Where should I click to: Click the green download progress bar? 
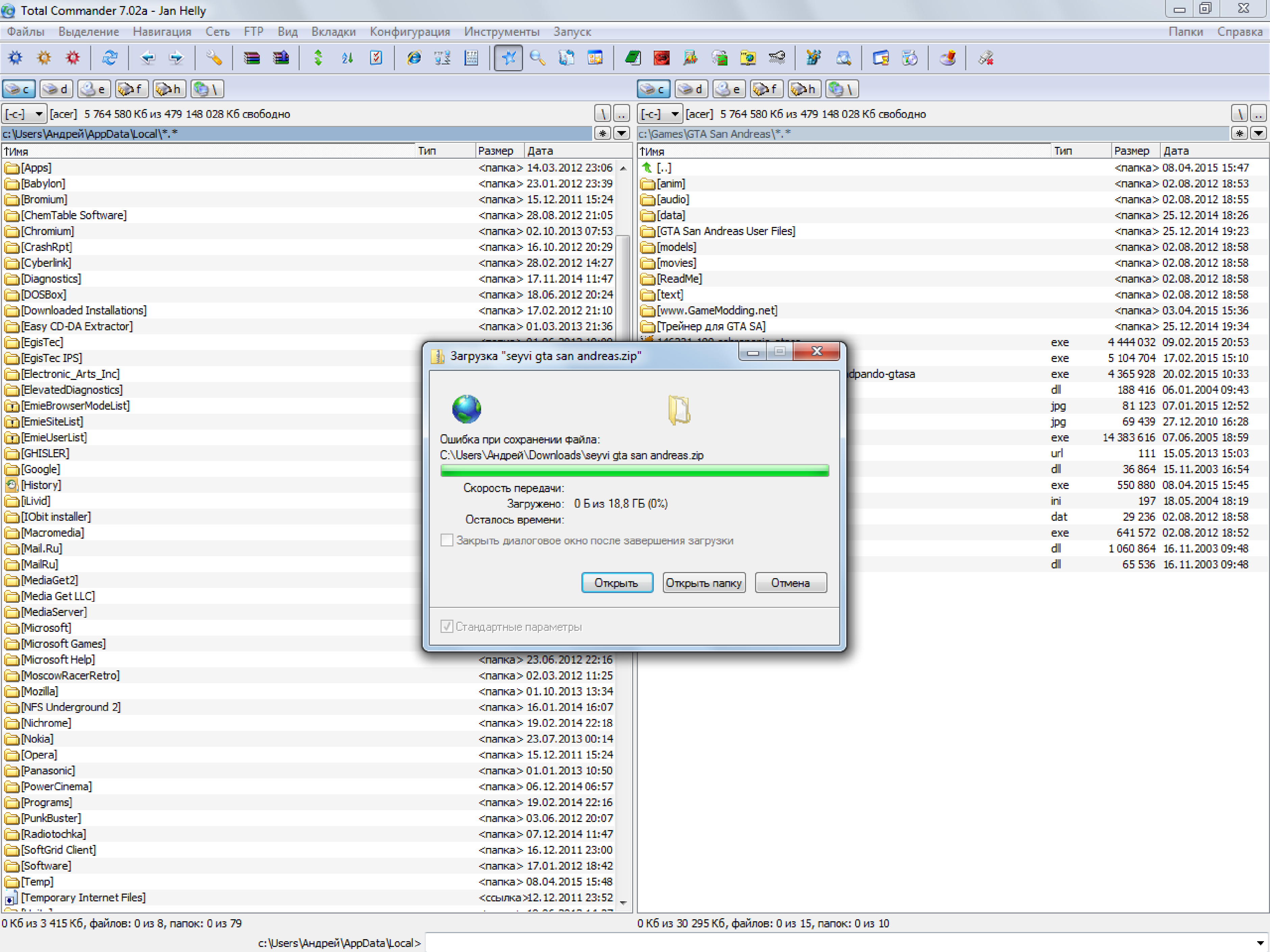pyautogui.click(x=634, y=470)
